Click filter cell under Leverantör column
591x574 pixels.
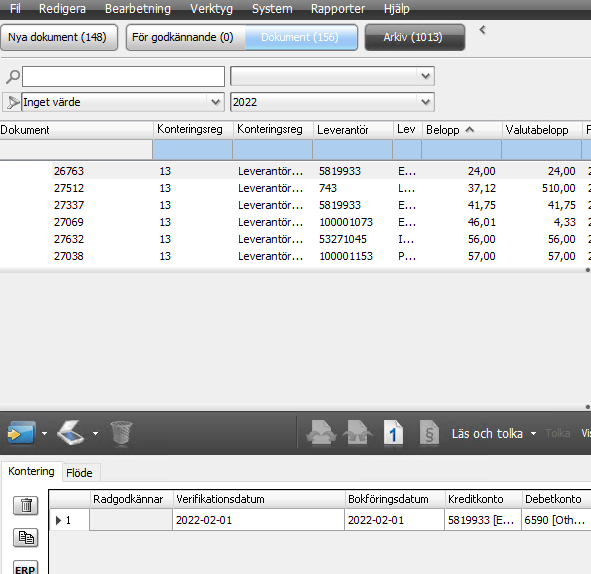coord(352,149)
